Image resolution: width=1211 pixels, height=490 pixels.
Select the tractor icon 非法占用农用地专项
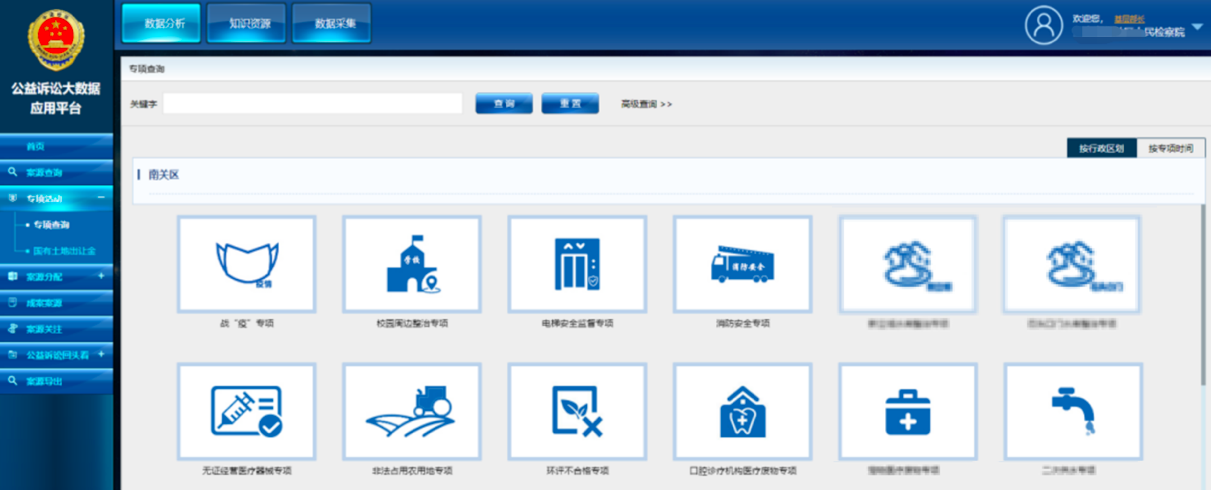click(410, 411)
